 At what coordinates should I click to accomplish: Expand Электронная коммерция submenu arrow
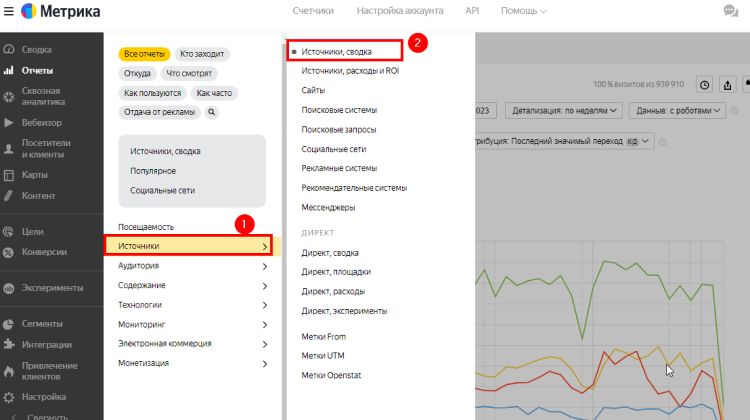pos(265,344)
